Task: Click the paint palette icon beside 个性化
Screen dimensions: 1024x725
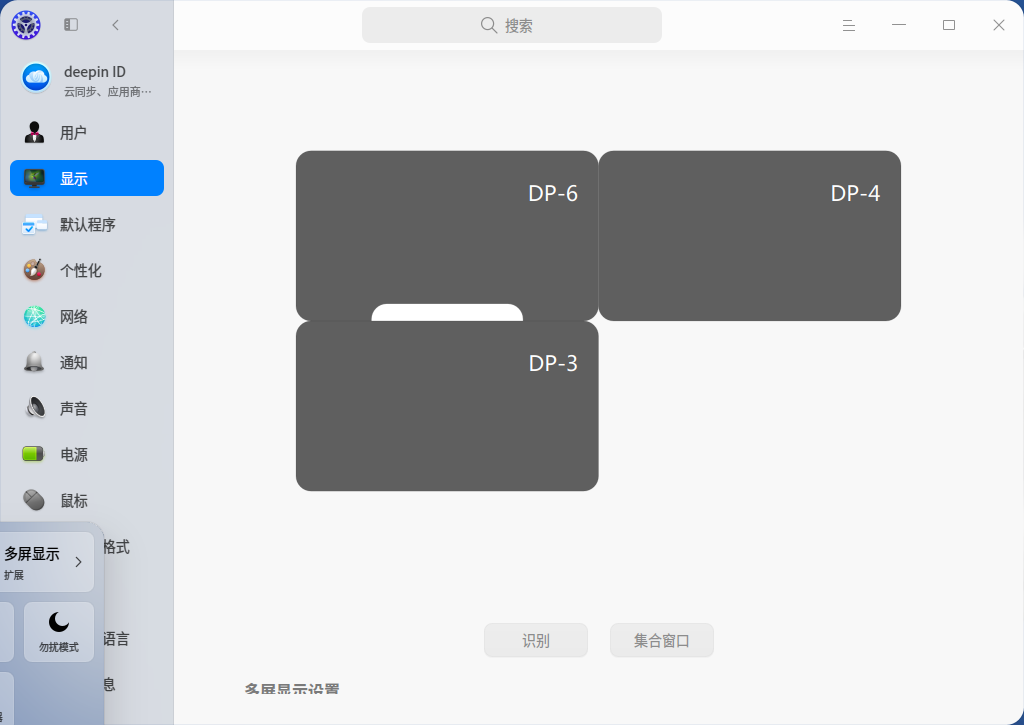Action: [x=34, y=270]
